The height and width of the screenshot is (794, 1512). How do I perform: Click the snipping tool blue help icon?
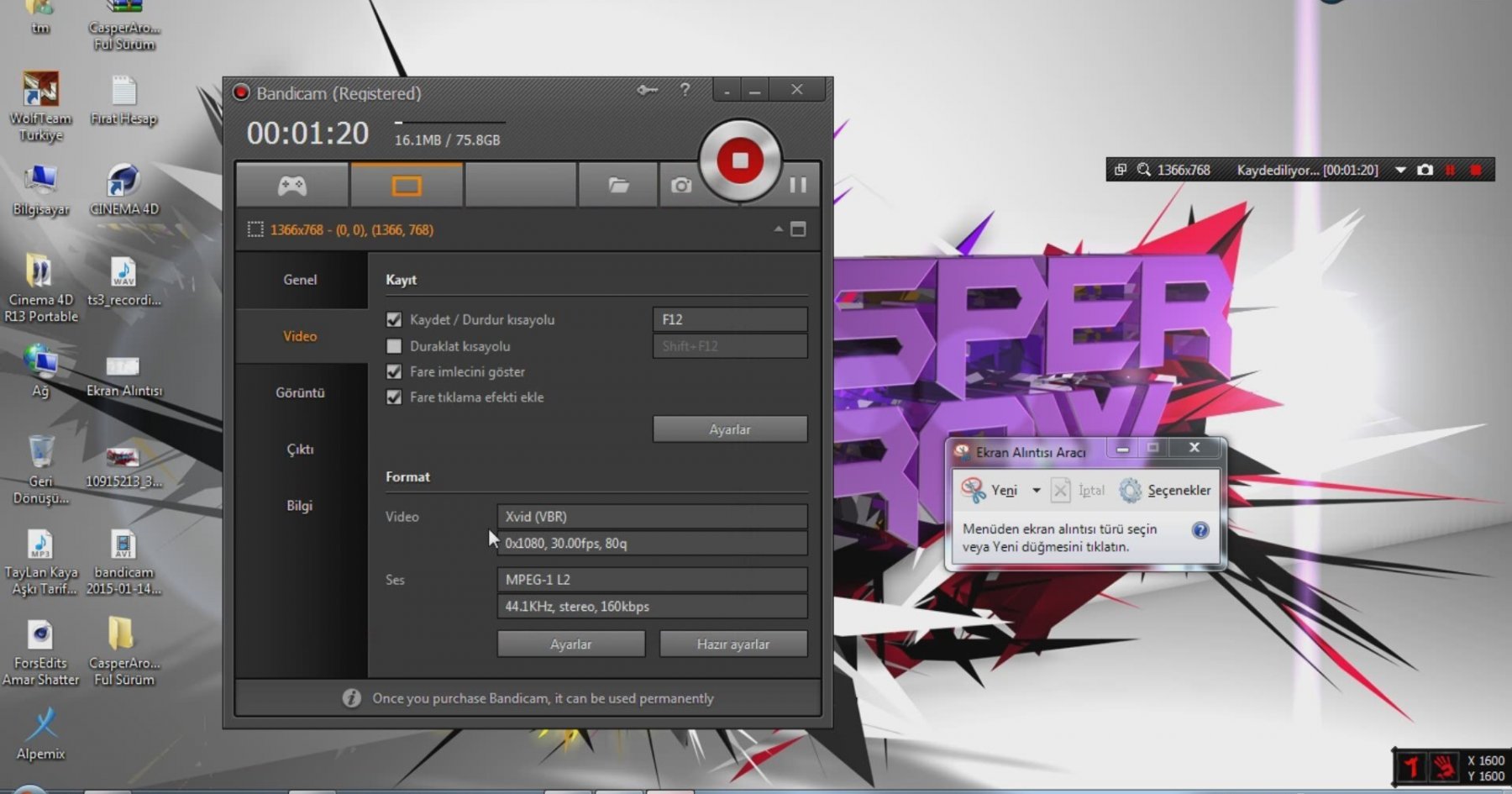click(x=1200, y=530)
